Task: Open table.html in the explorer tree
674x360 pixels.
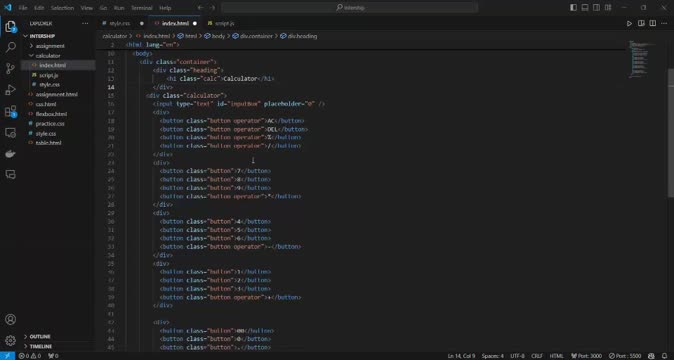Action: (48, 143)
